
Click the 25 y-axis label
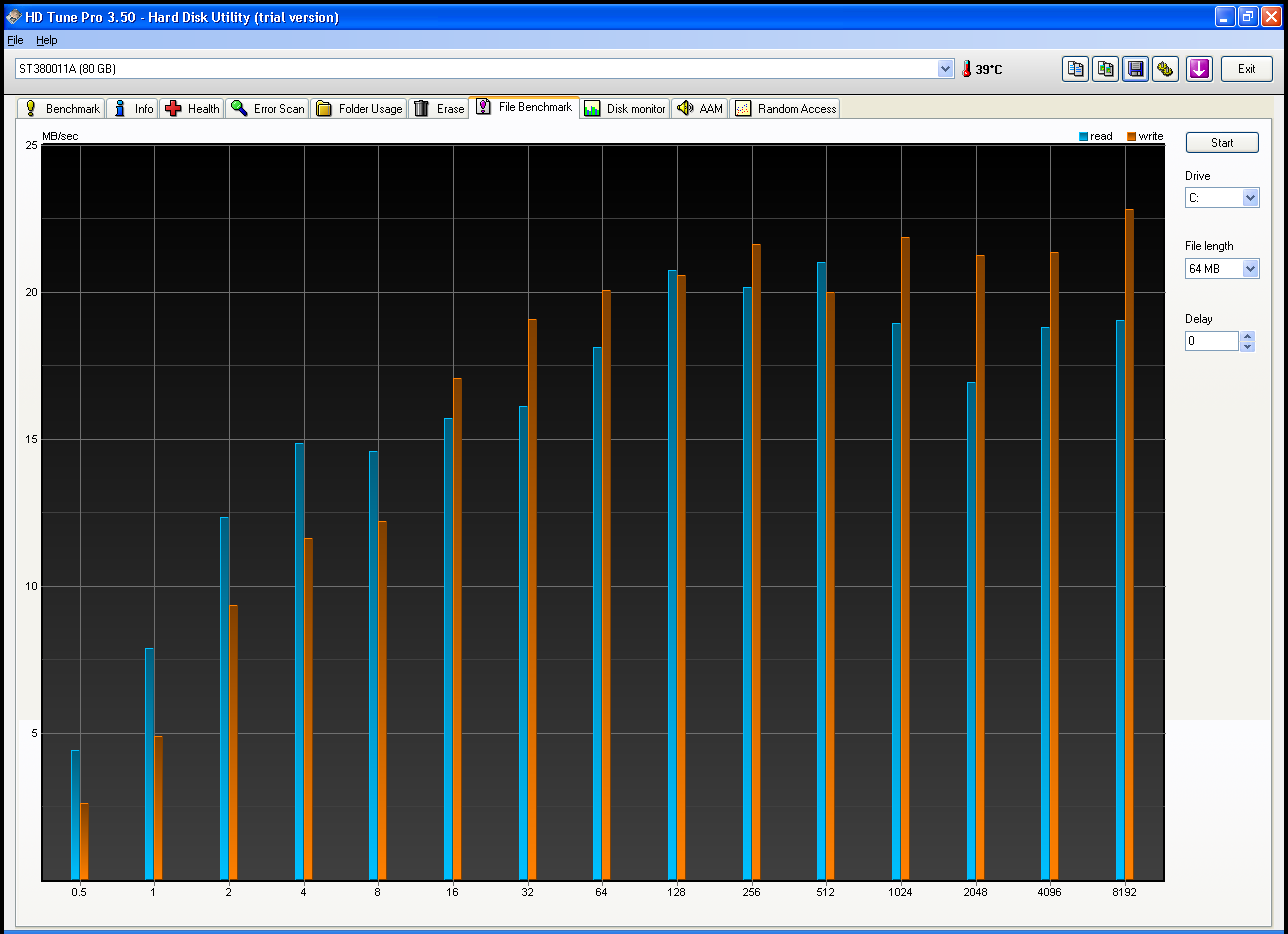coord(31,145)
